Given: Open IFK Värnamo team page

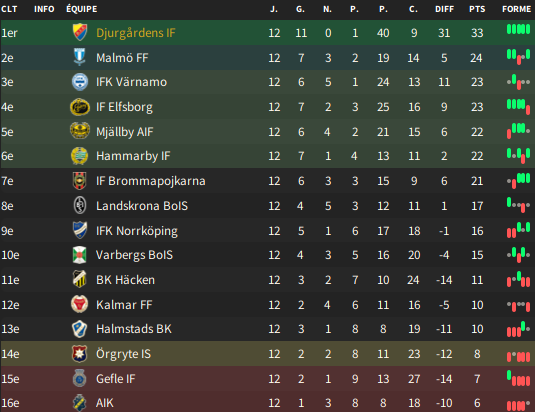Looking at the screenshot, I should [131, 82].
